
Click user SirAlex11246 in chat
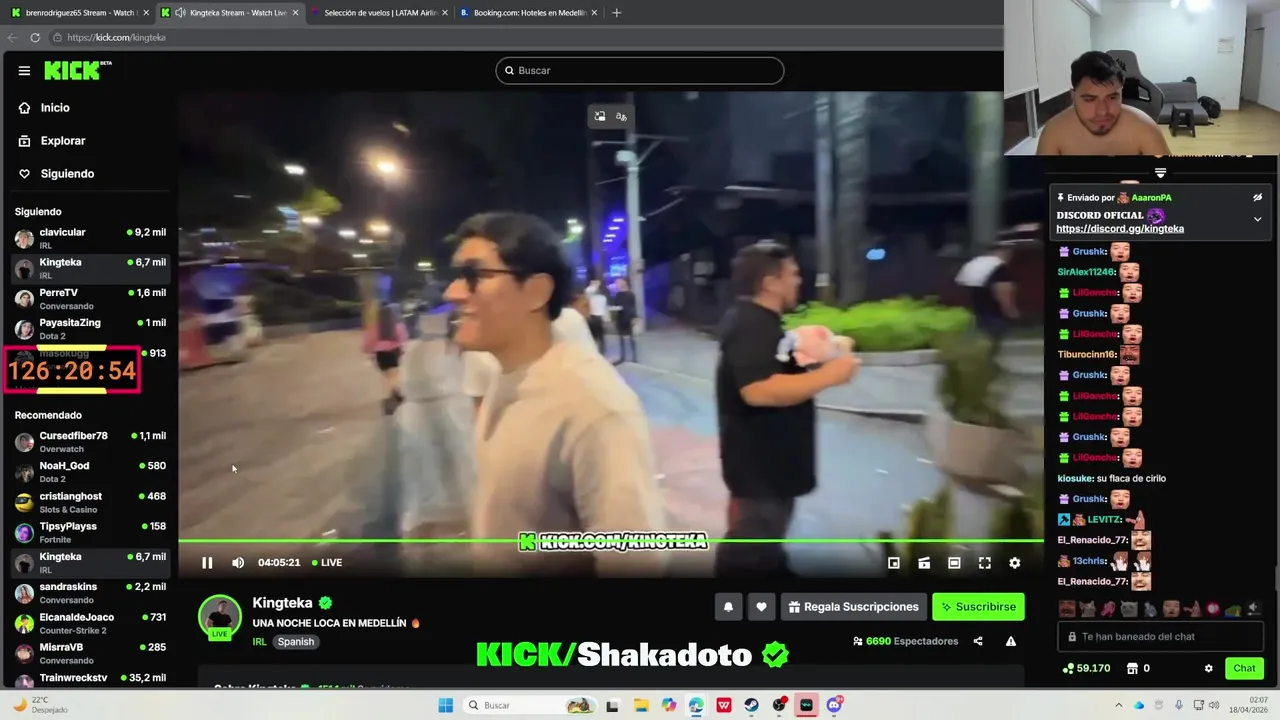[x=1086, y=272]
